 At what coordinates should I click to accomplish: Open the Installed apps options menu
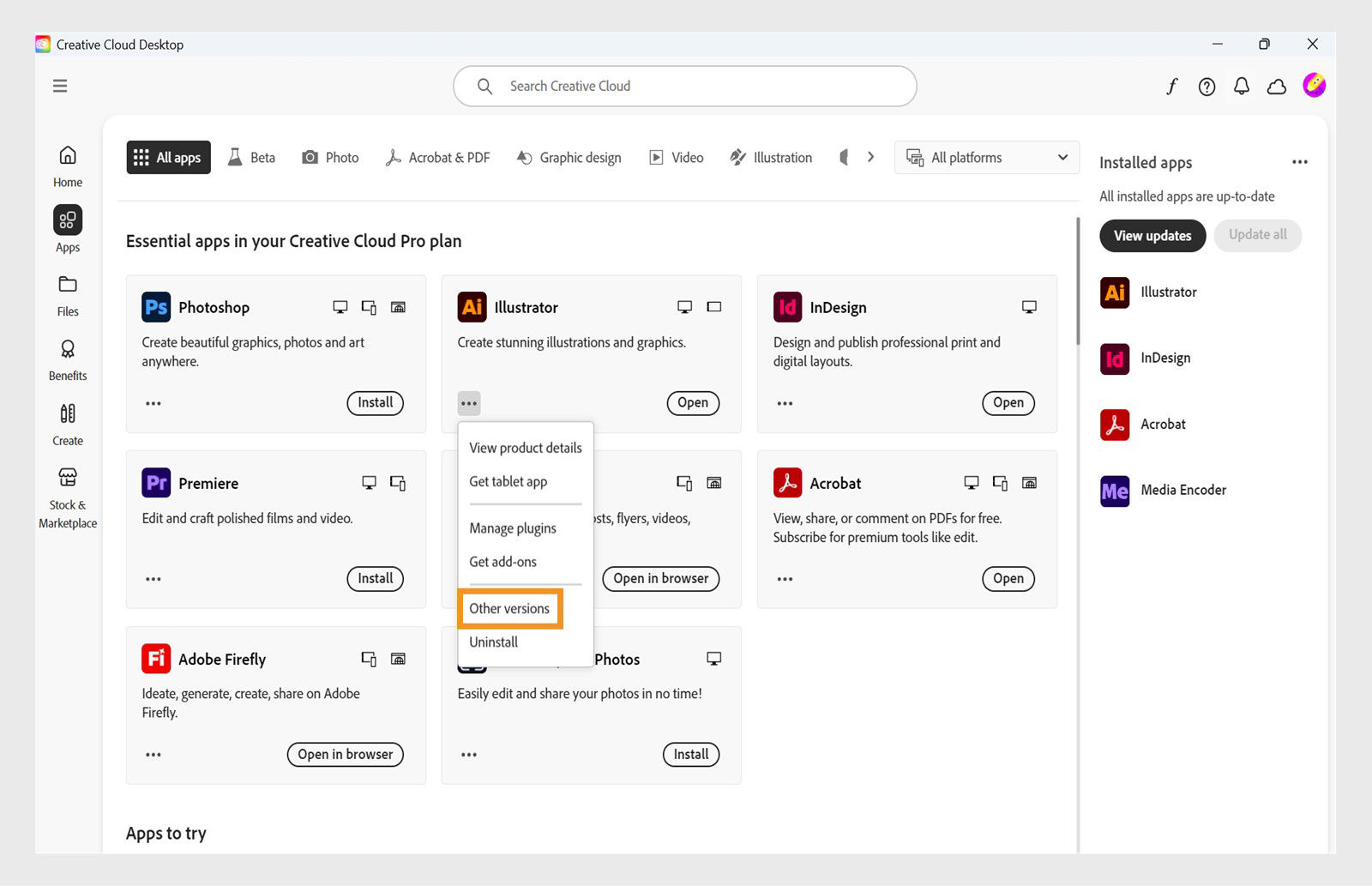coord(1300,161)
